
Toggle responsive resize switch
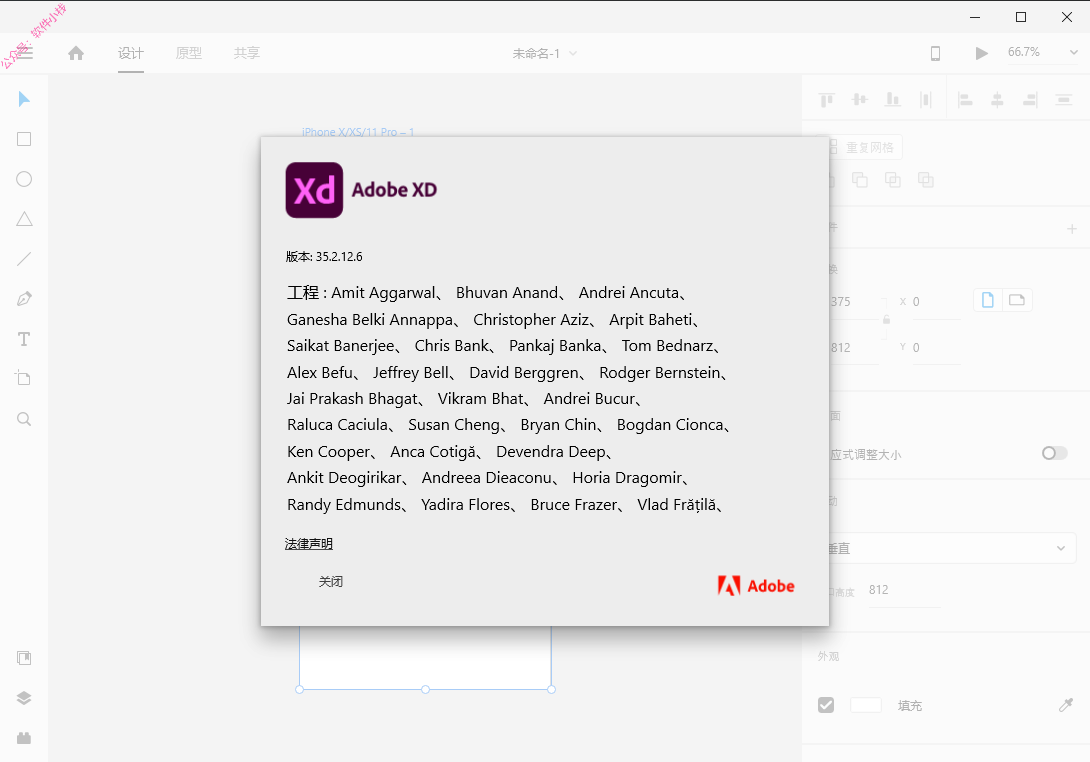[1055, 453]
